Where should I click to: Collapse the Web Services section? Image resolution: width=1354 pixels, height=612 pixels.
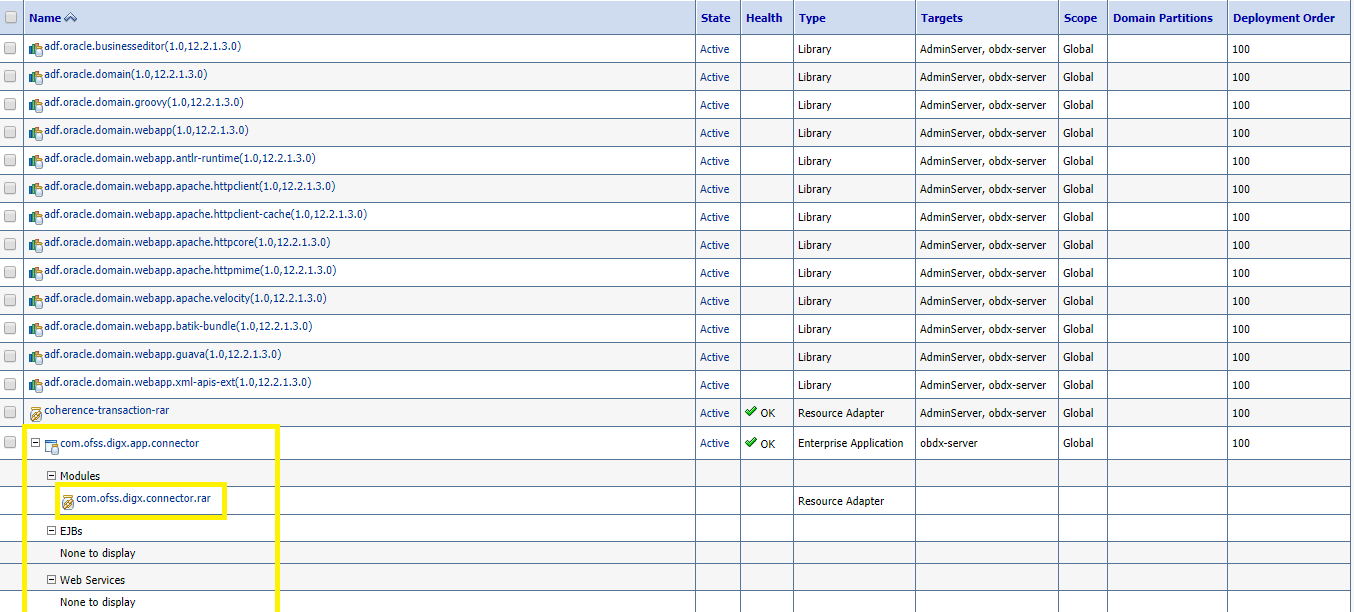[52, 580]
